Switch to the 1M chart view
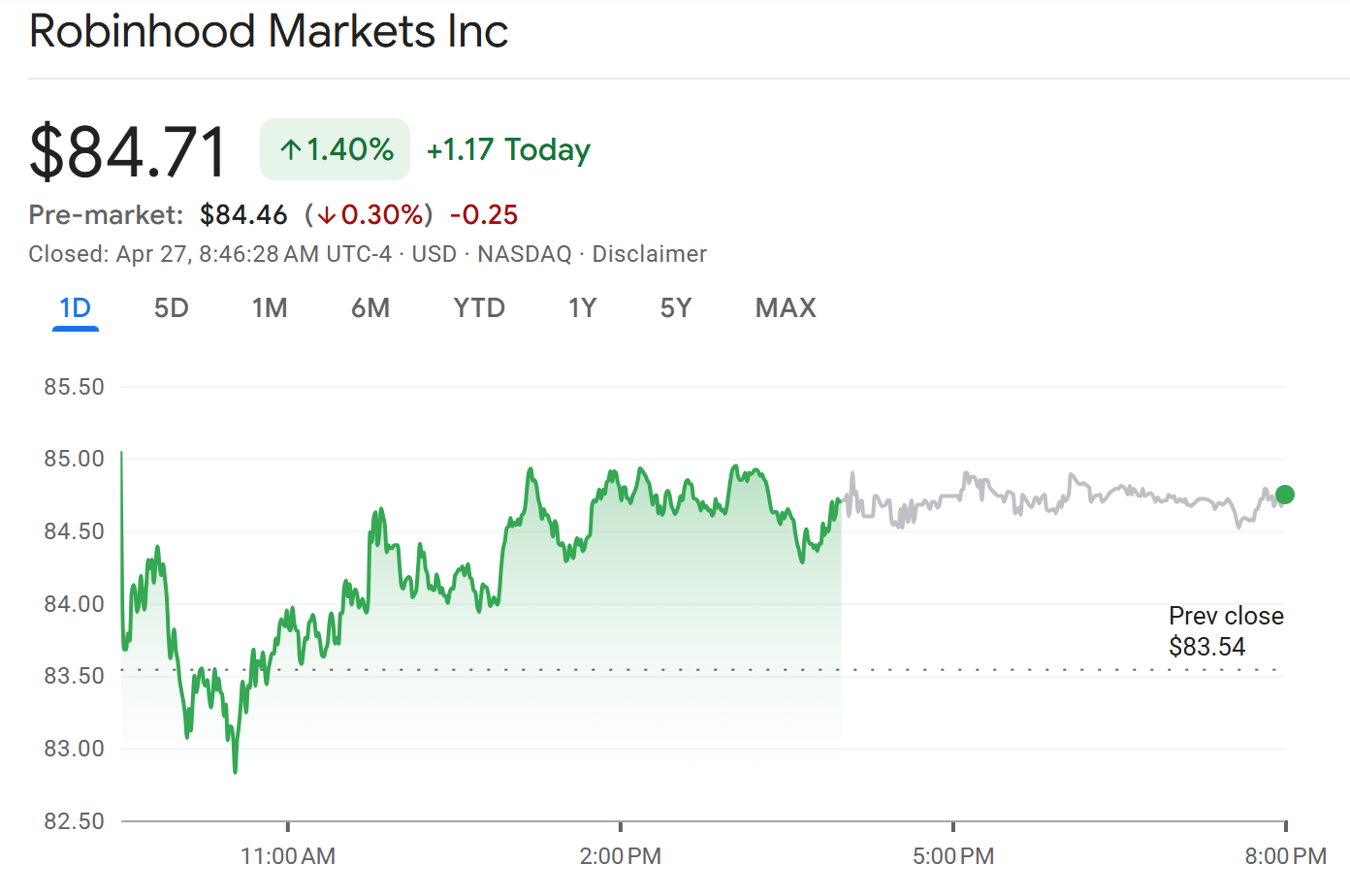The height and width of the screenshot is (896, 1350). 270,307
